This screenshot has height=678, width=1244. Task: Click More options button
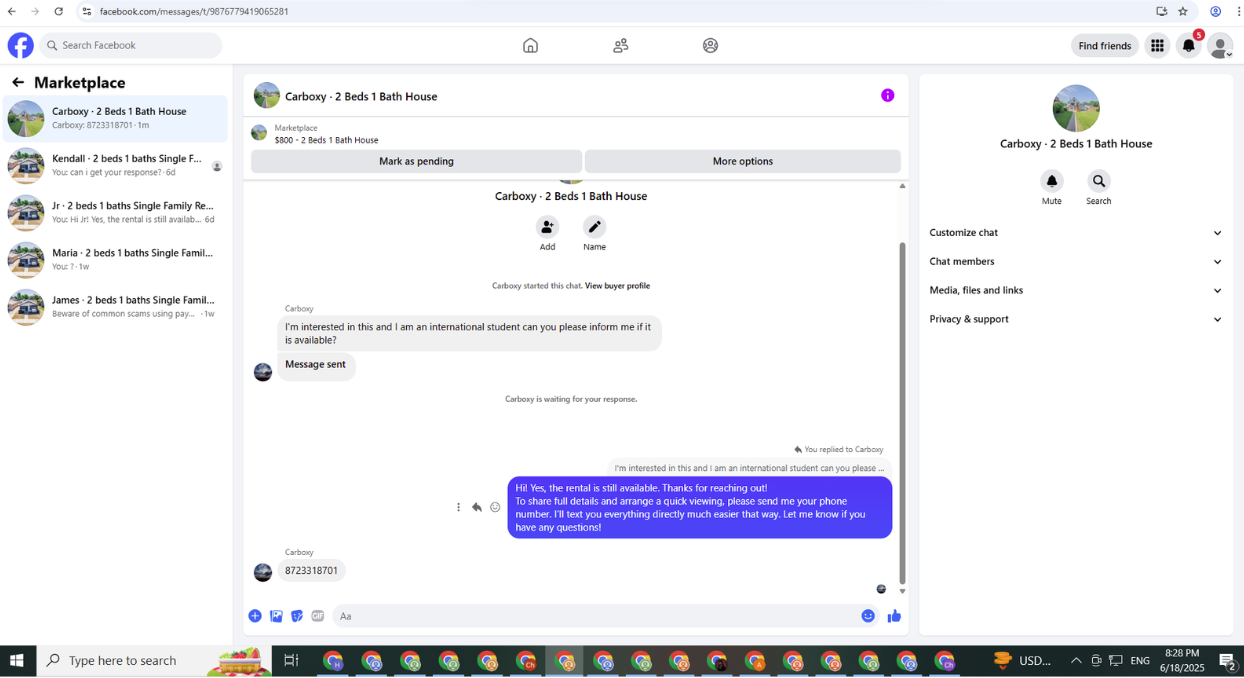click(x=743, y=161)
